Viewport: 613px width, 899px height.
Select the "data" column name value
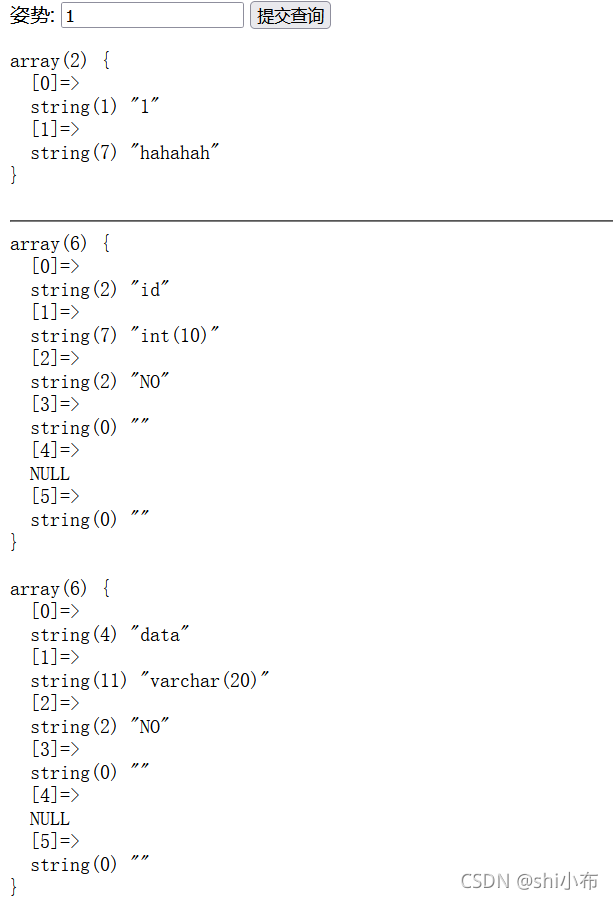pyautogui.click(x=159, y=634)
